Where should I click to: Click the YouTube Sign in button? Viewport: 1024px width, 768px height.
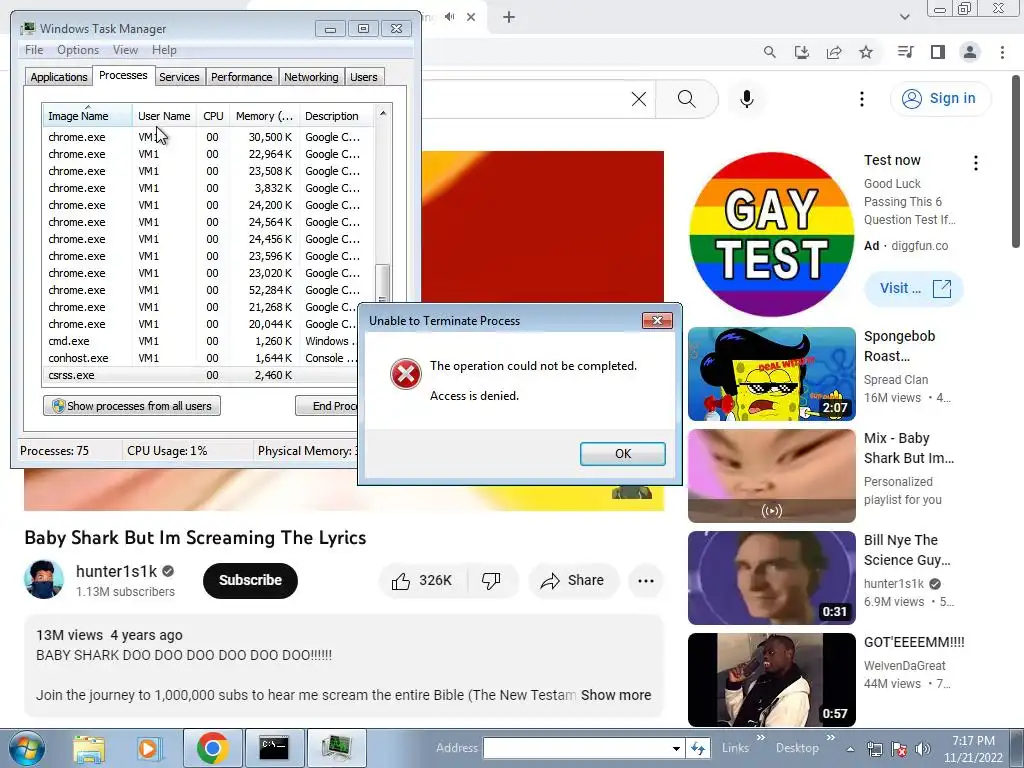tap(940, 99)
